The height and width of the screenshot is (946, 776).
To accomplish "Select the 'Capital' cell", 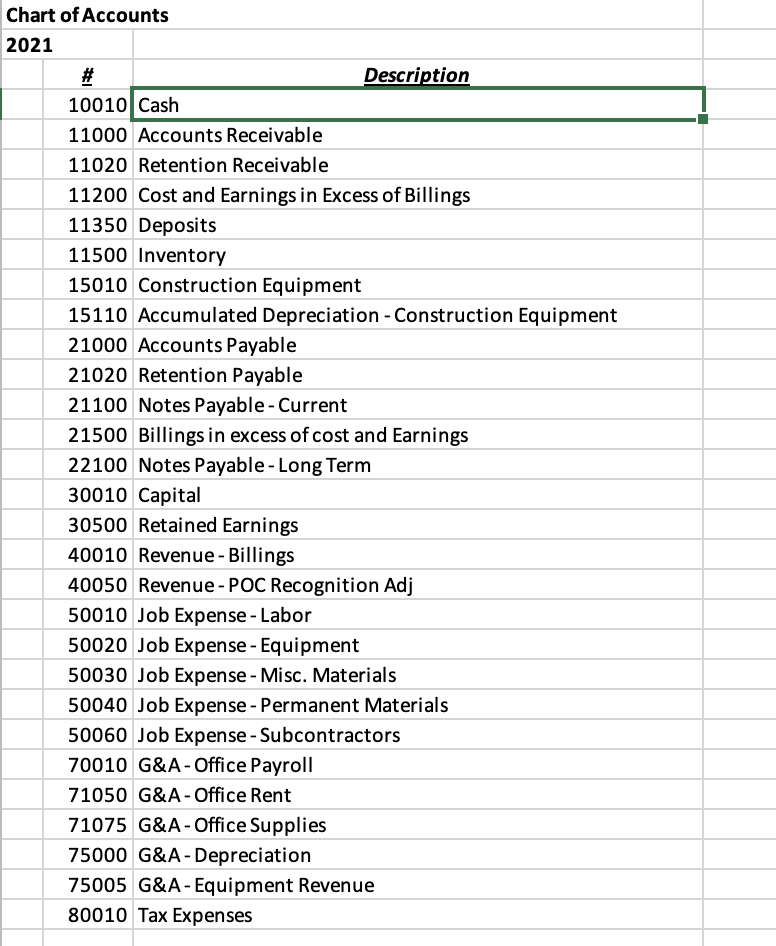I will (x=418, y=495).
